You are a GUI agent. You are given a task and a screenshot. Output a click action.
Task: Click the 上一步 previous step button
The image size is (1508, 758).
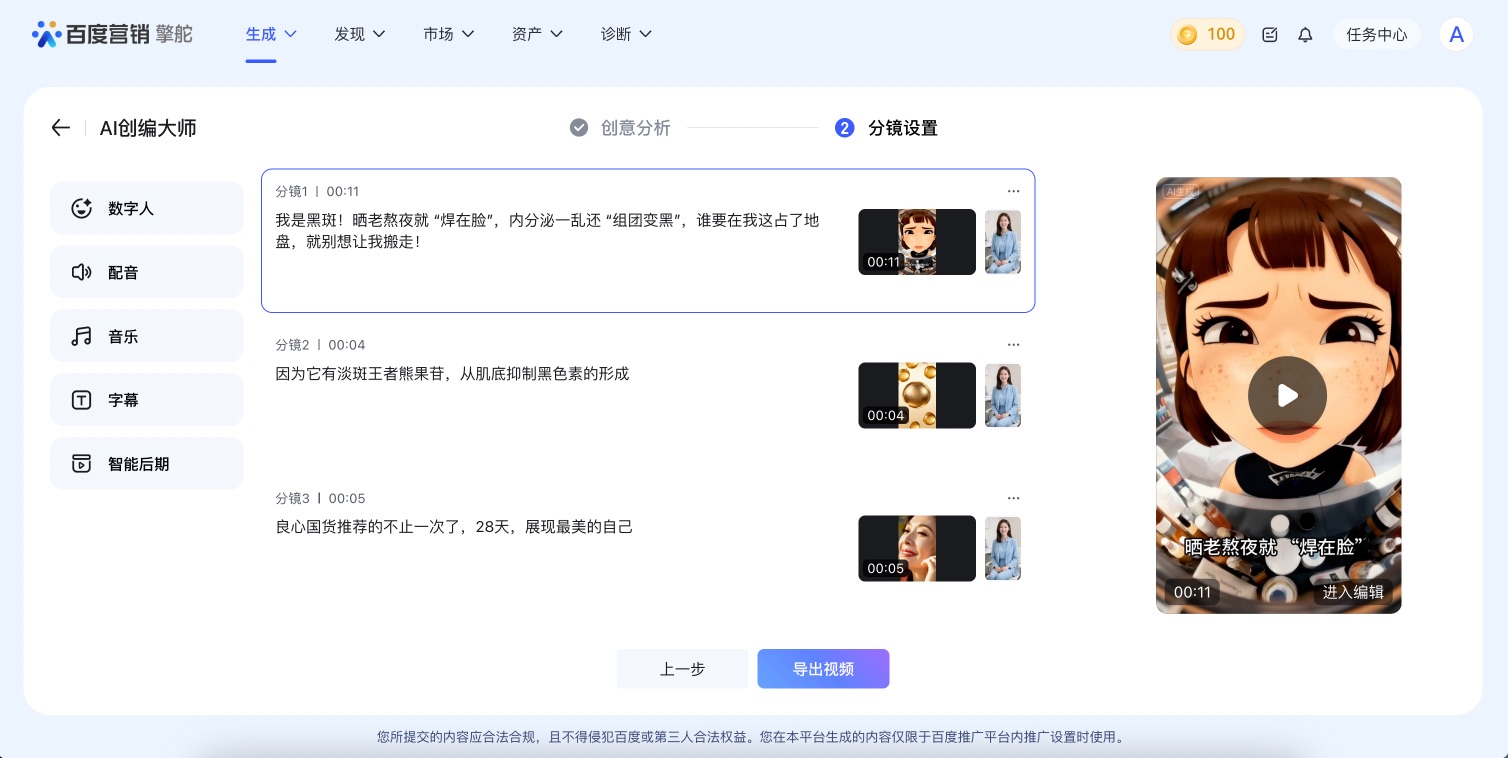pos(682,669)
